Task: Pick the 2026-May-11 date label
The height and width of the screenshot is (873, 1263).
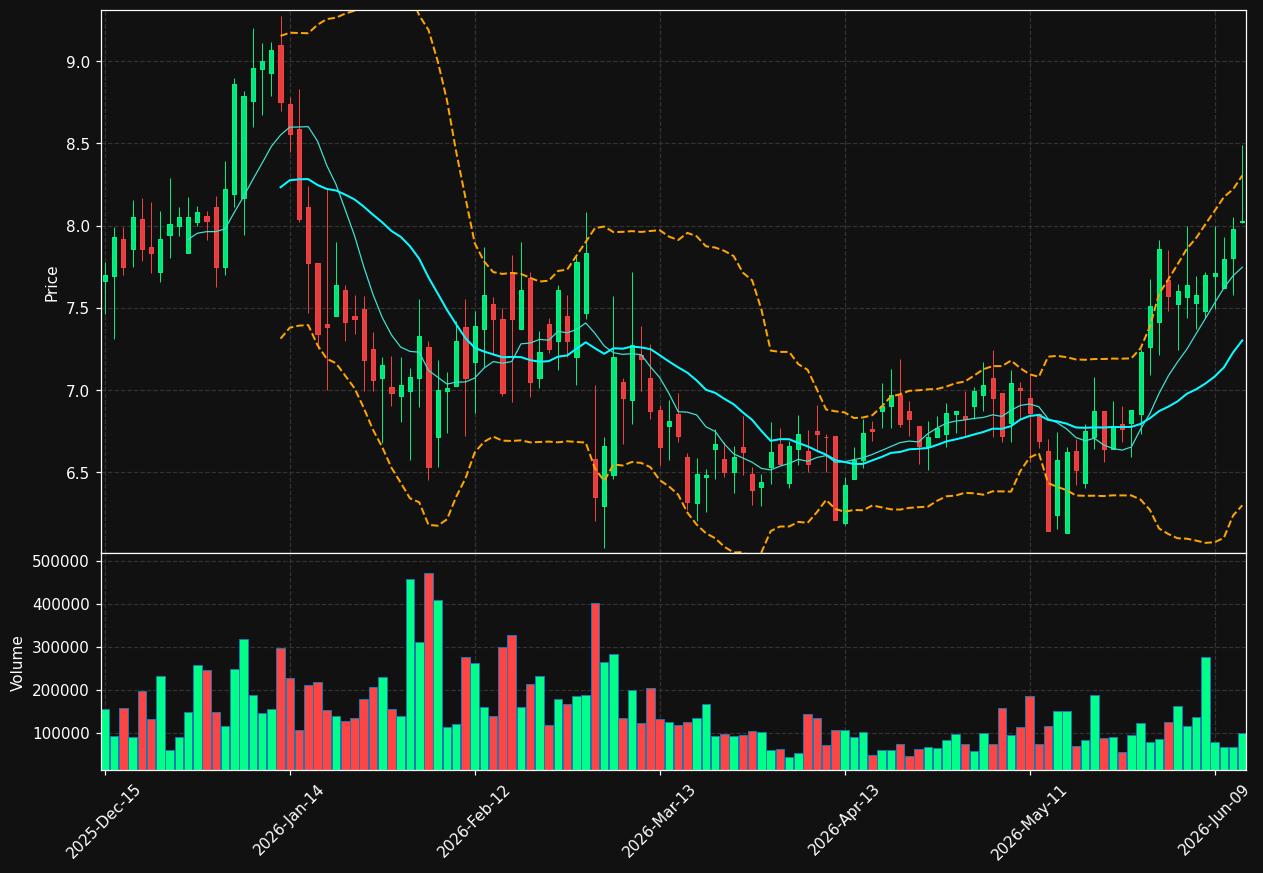Action: coord(1028,821)
